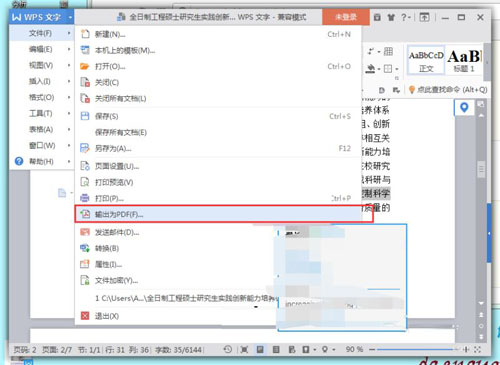The height and width of the screenshot is (365, 500).
Task: Expand the 插入(I) insert submenu
Action: click(42, 81)
